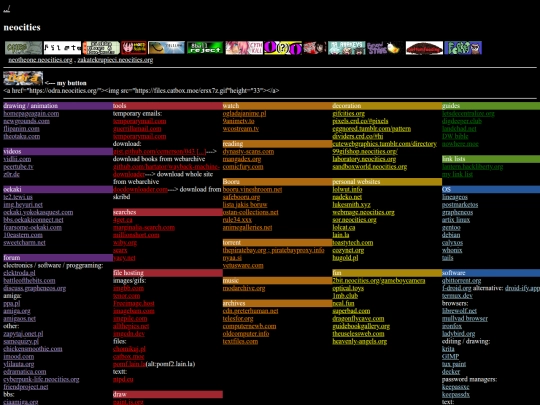Open safebooru.org link
This screenshot has width=540, height=405.
241,197
